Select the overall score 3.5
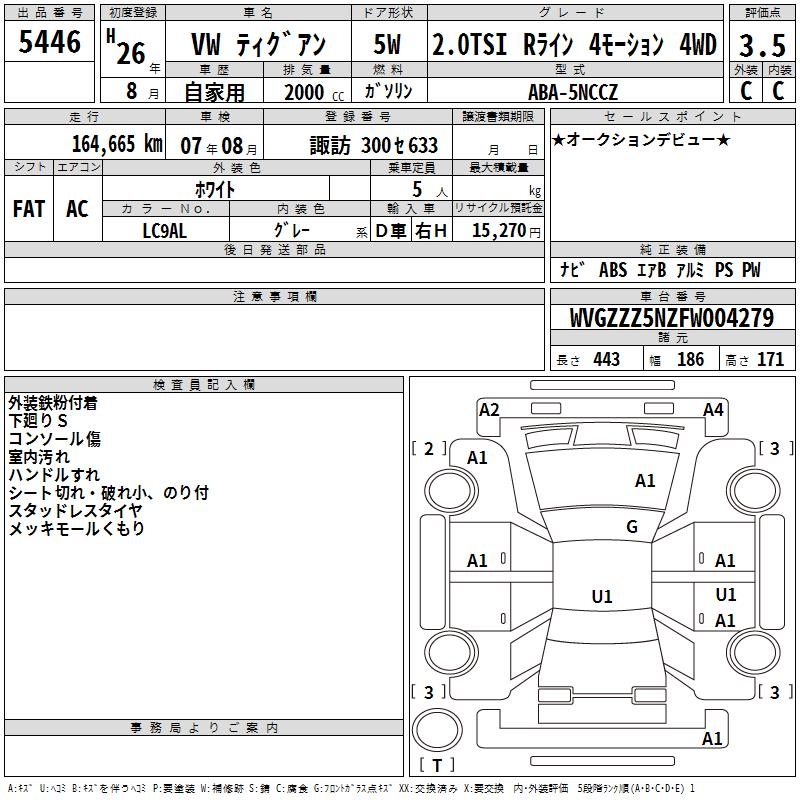Image resolution: width=800 pixels, height=800 pixels. coord(762,45)
